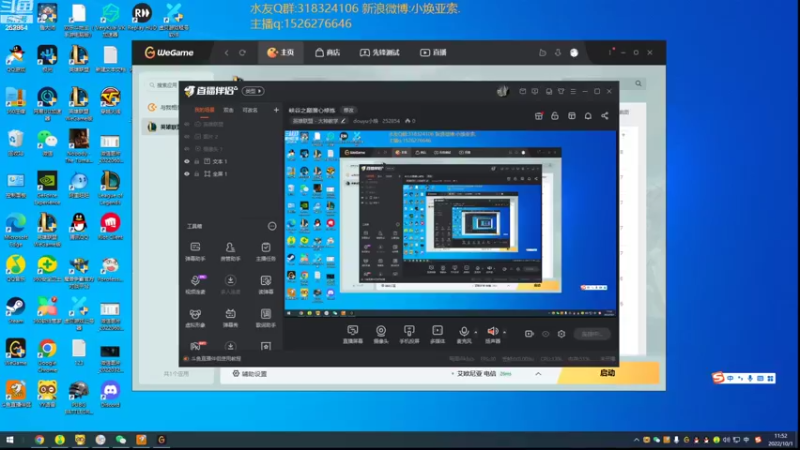Open the Steam desktop shortcut
The image size is (800, 450).
point(15,310)
